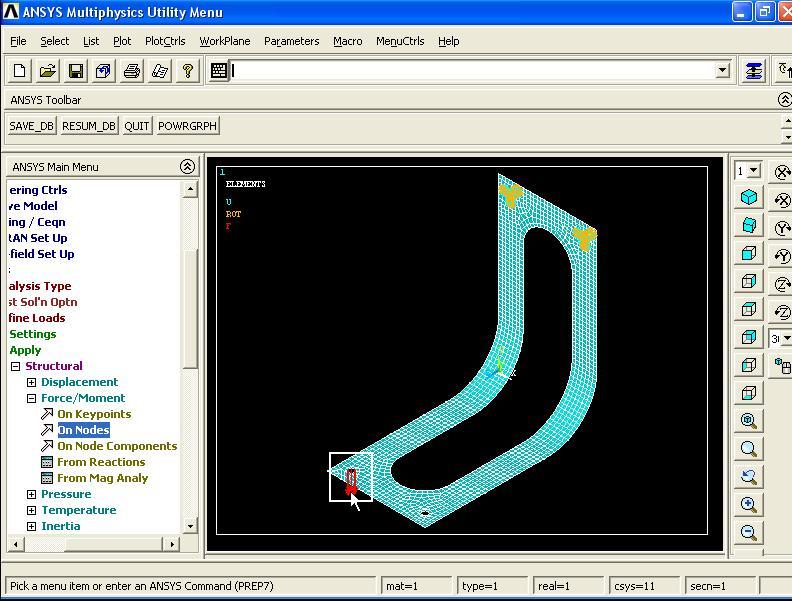Click the QUIT toolbar button
The width and height of the screenshot is (792, 601).
137,126
